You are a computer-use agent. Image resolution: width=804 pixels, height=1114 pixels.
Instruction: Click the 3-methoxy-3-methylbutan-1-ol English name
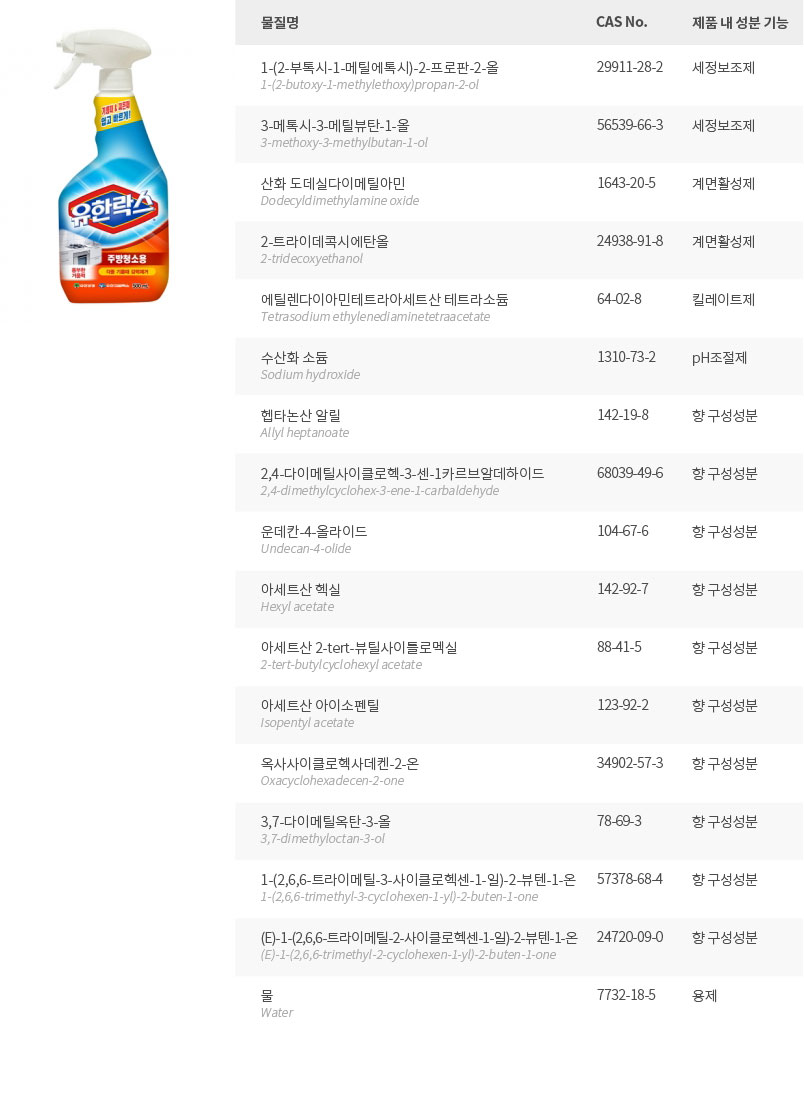[343, 143]
